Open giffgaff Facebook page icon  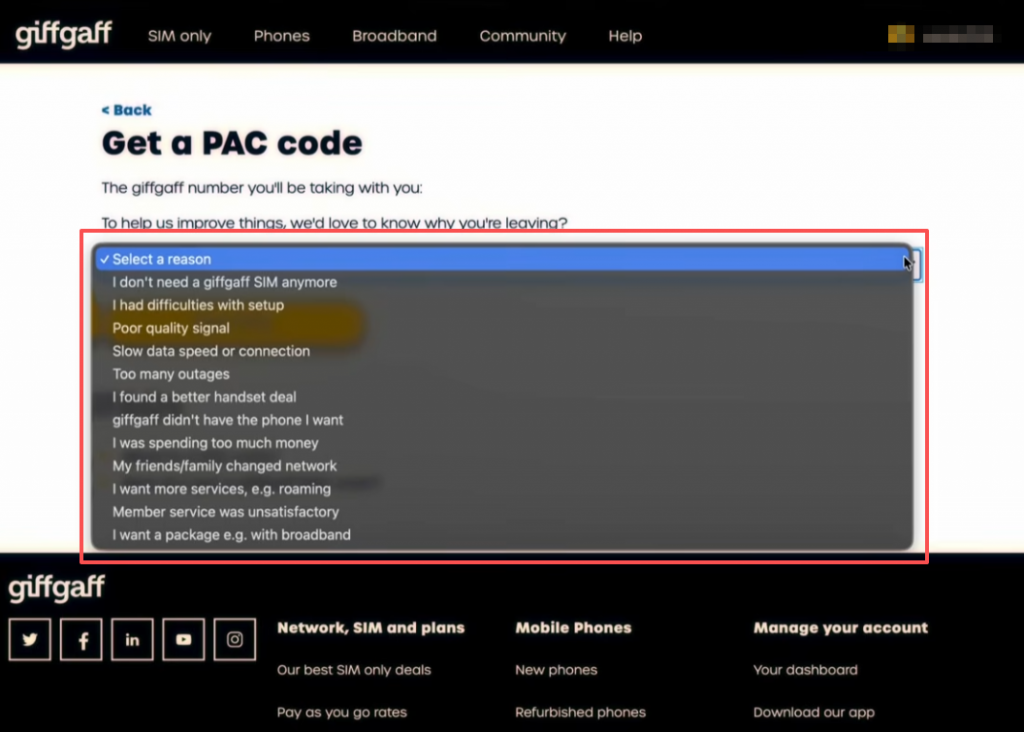click(81, 639)
